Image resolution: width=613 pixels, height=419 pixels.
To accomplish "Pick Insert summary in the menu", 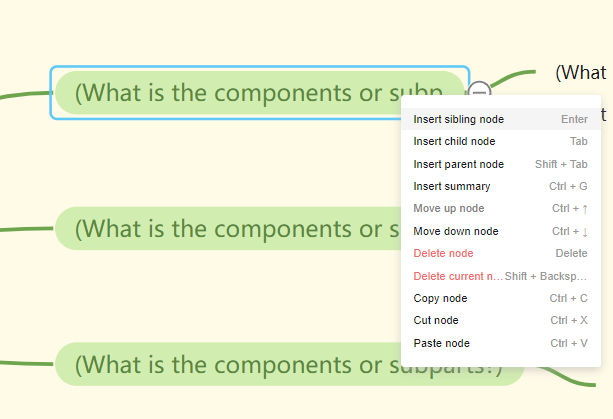I will pos(452,186).
